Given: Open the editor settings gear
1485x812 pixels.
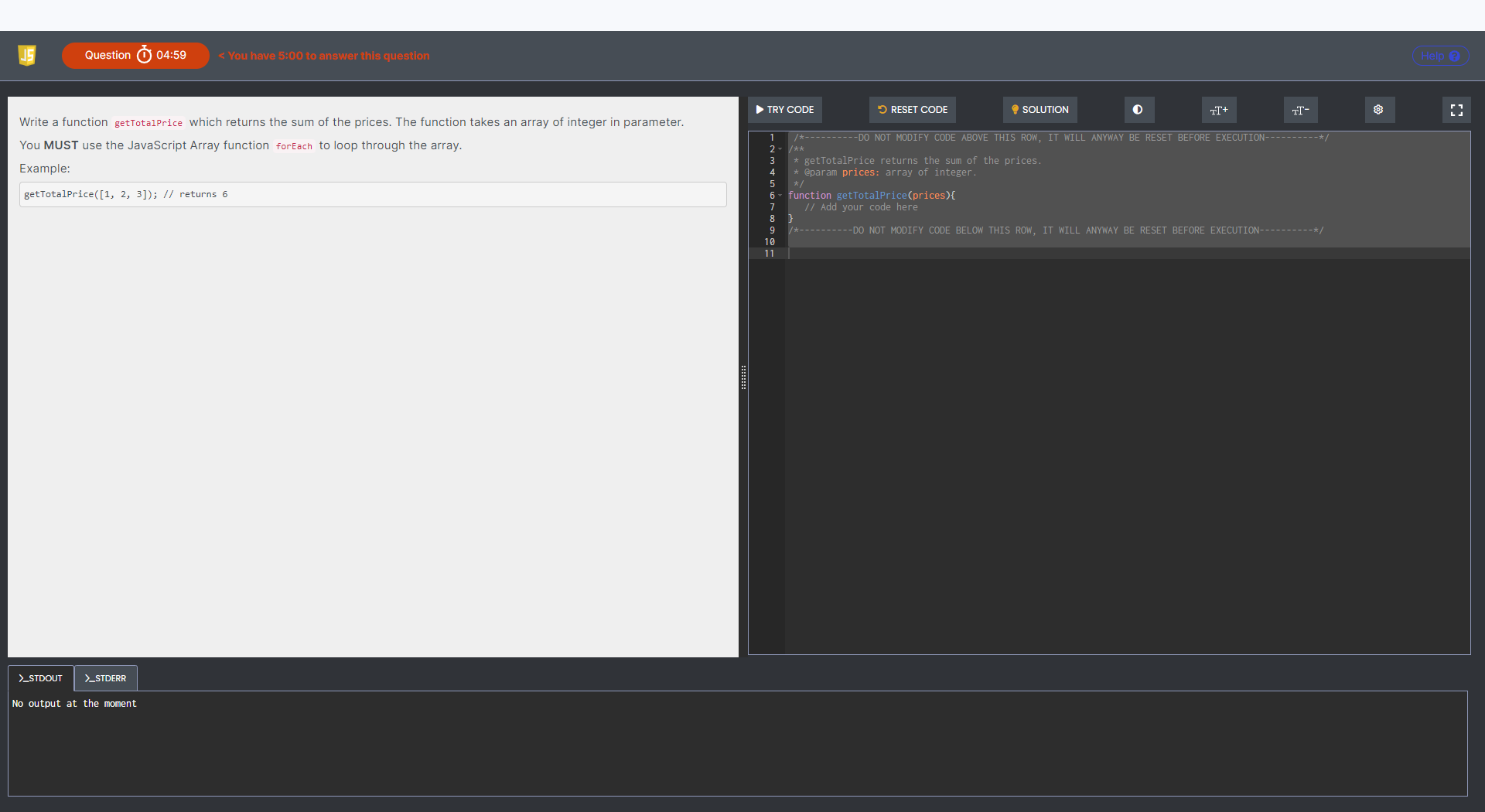Looking at the screenshot, I should tap(1379, 110).
